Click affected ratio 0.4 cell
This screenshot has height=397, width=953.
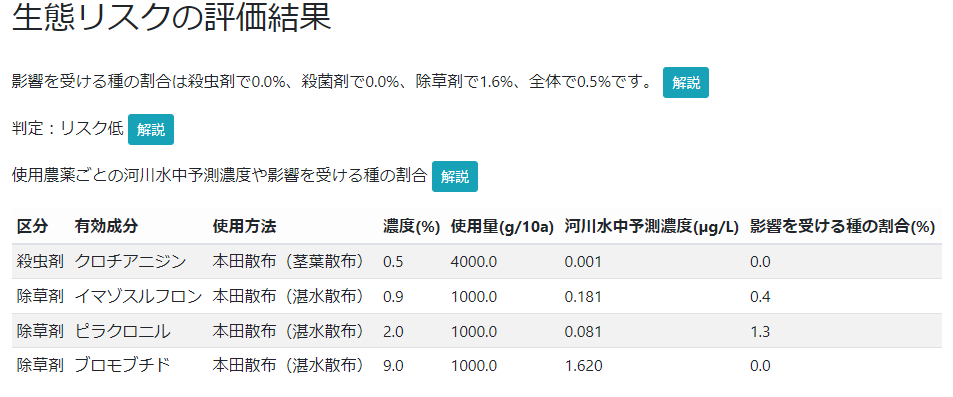point(760,297)
